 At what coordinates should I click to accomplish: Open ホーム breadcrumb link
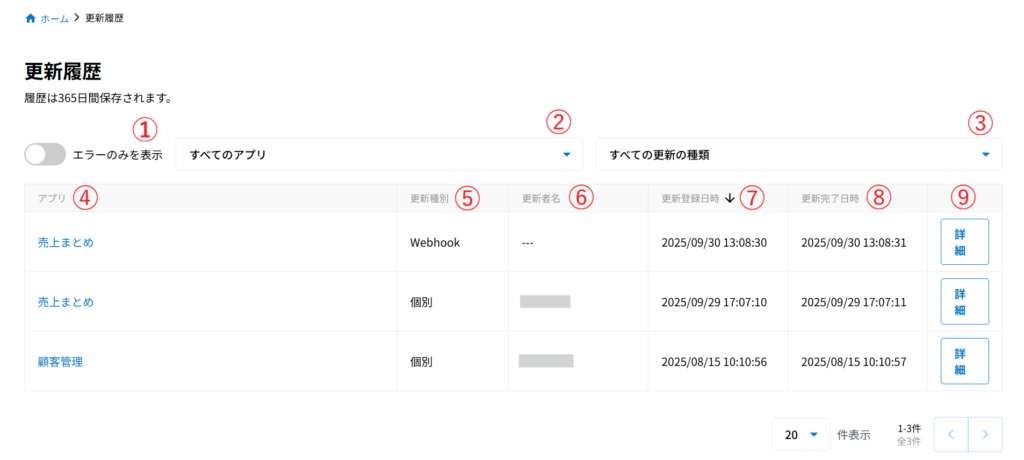(x=55, y=18)
